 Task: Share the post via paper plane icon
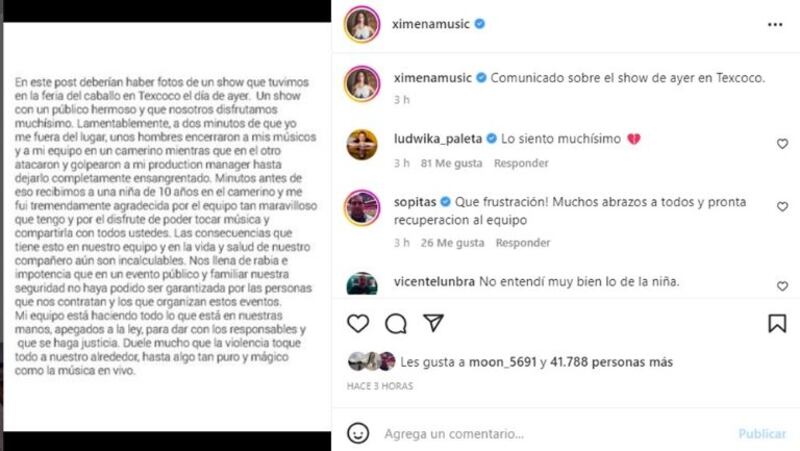[x=433, y=323]
